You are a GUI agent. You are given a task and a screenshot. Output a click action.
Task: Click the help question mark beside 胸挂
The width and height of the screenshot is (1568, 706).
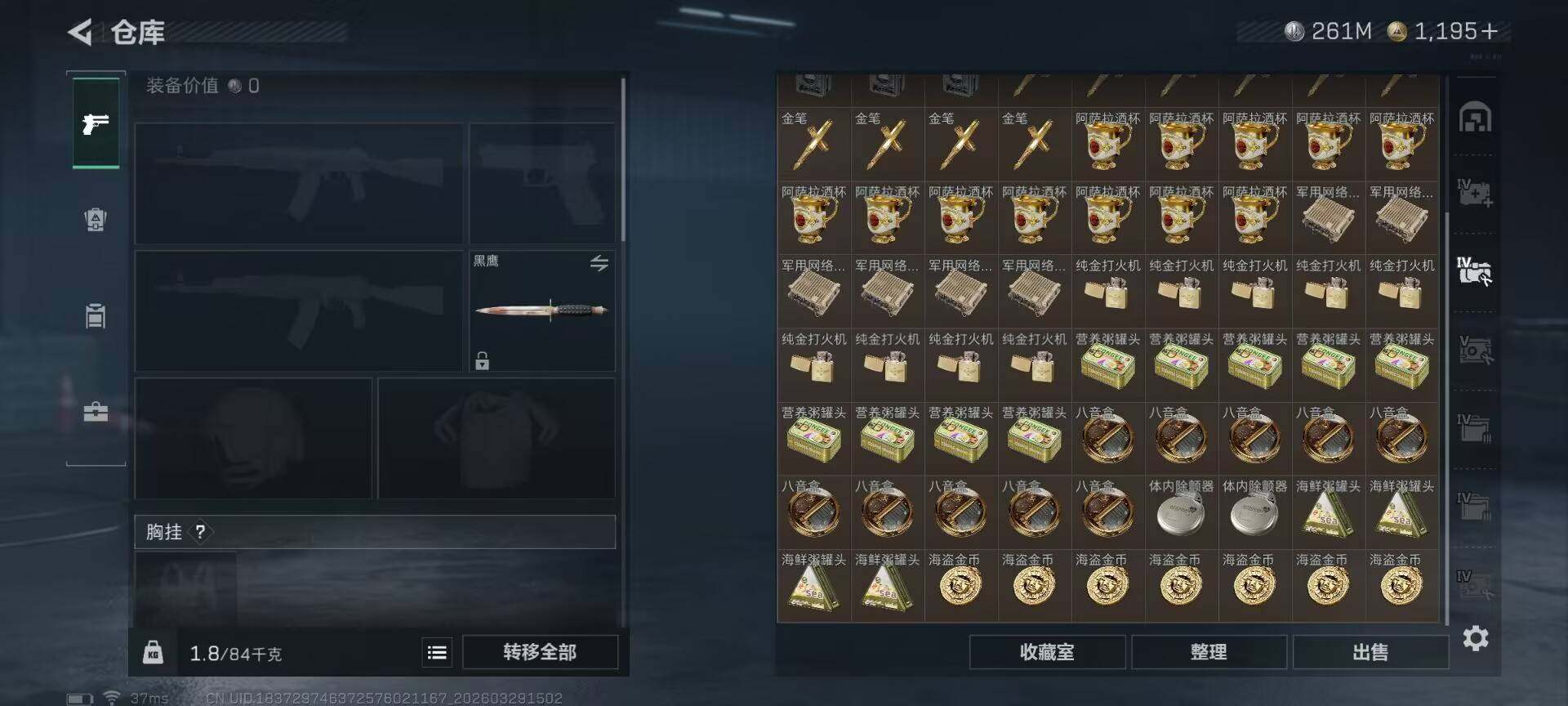tap(200, 532)
